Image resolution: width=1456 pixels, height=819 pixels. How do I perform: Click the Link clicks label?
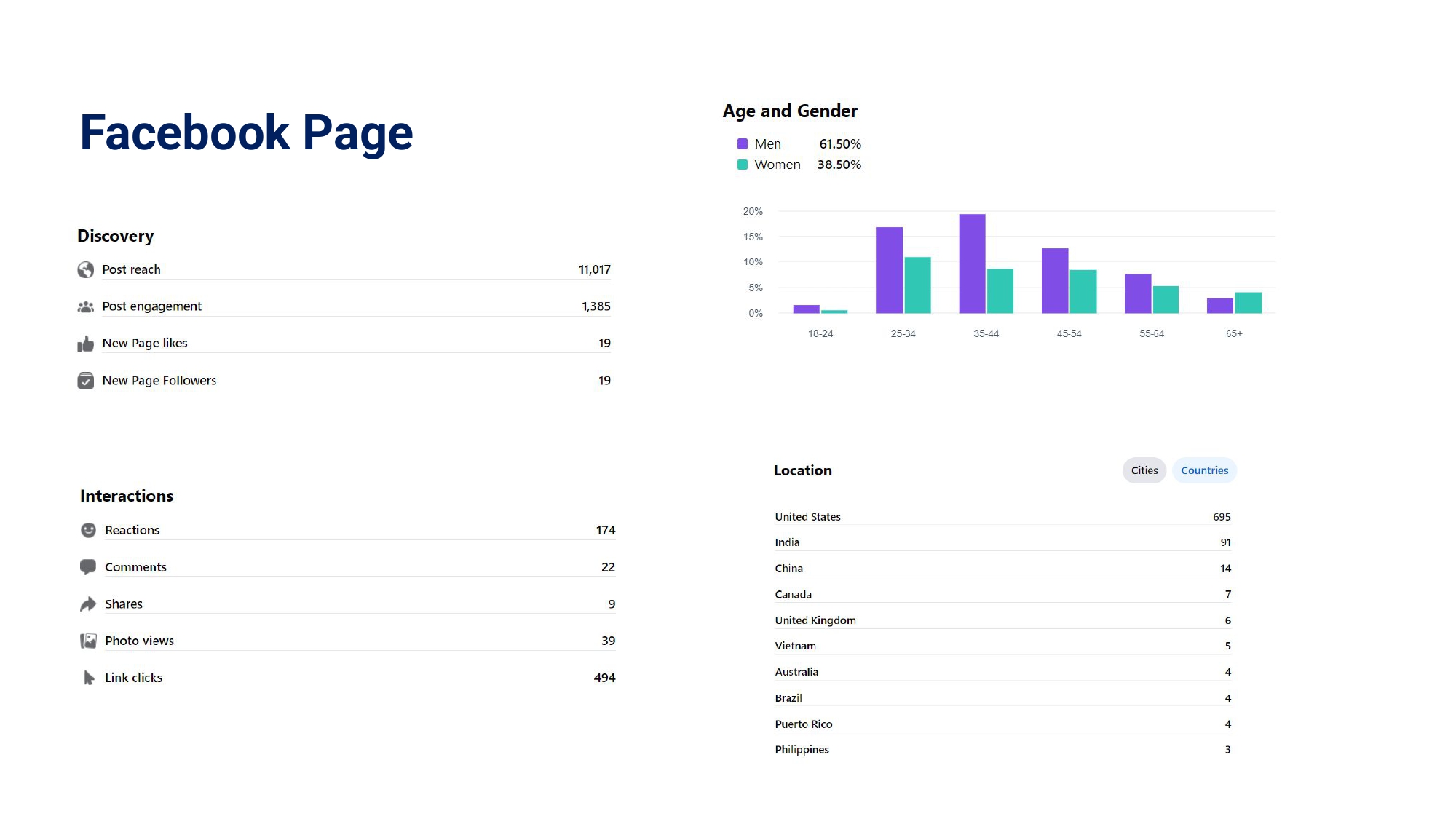(x=133, y=678)
